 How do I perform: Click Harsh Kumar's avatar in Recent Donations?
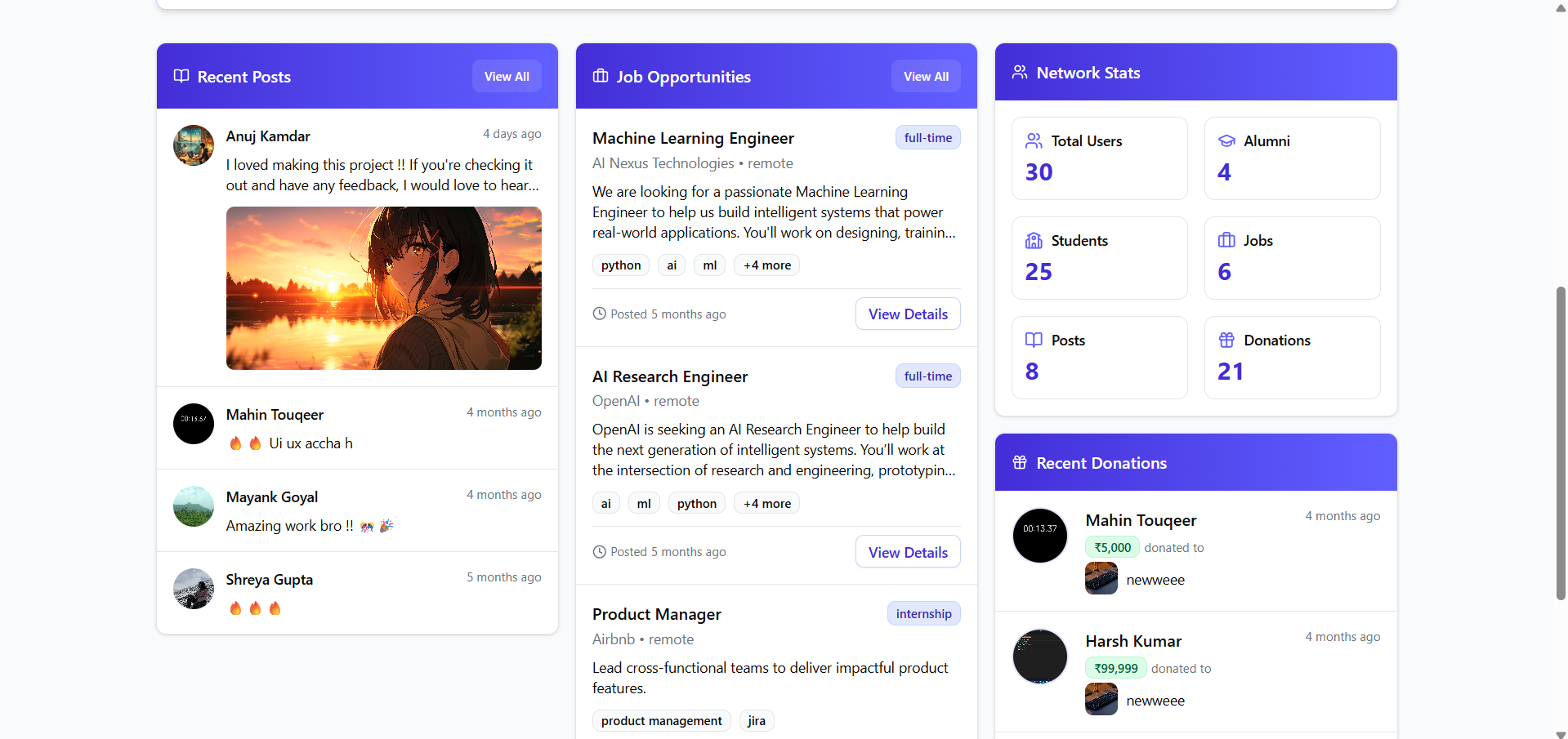(x=1040, y=657)
